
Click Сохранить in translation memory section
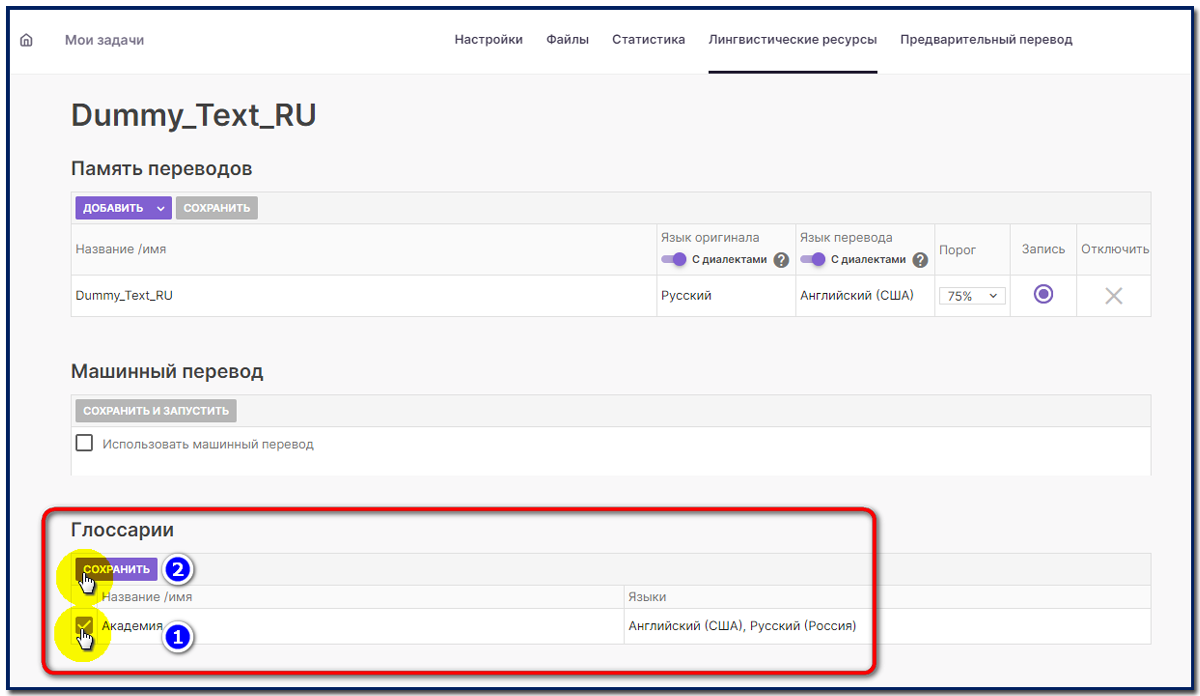point(216,208)
